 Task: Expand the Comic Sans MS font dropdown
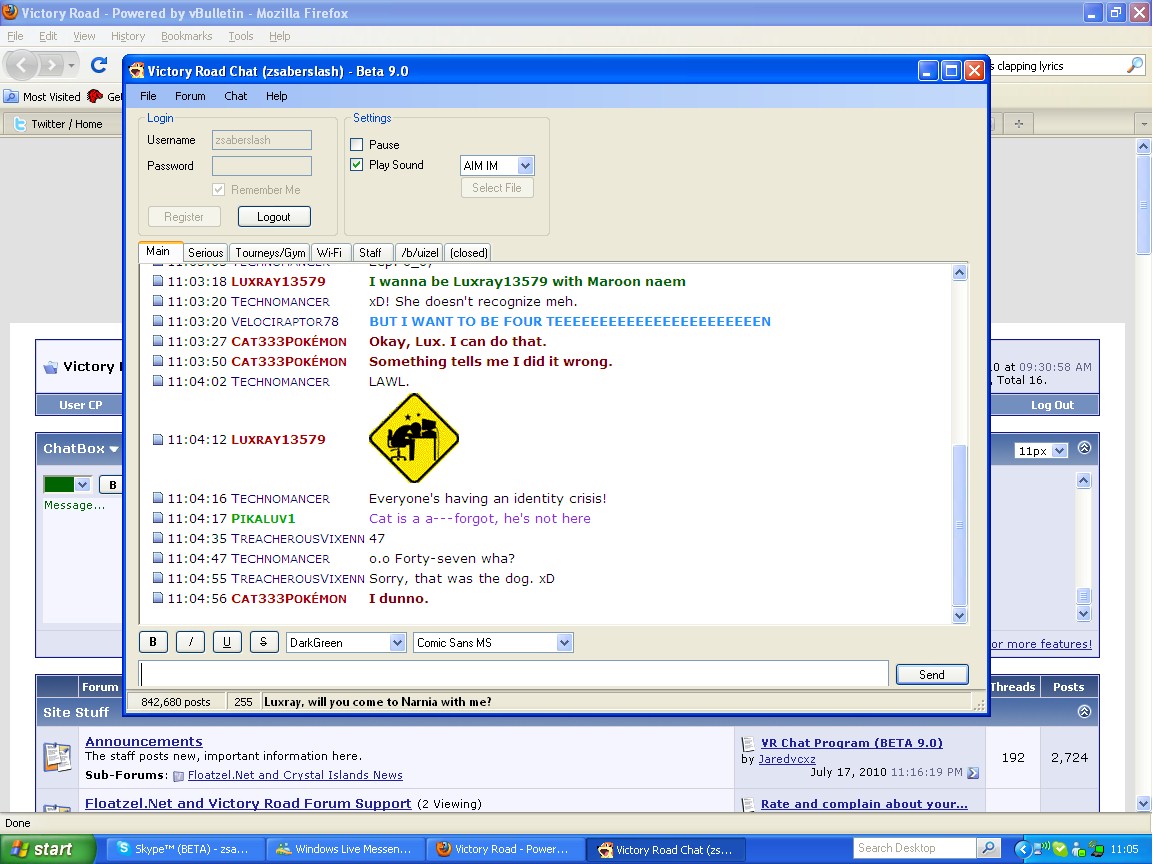coord(564,643)
